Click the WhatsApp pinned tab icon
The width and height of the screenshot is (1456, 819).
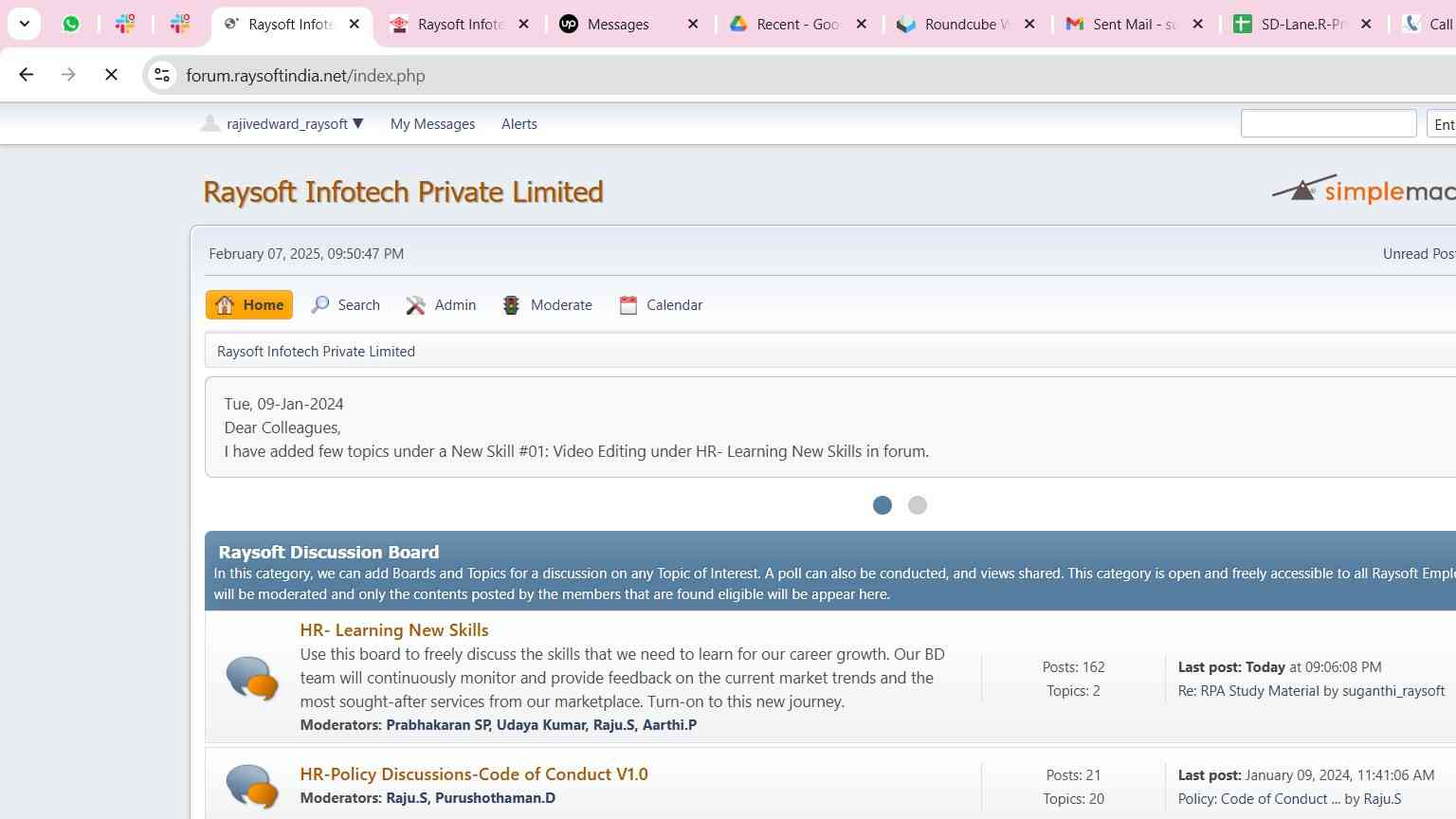(71, 24)
